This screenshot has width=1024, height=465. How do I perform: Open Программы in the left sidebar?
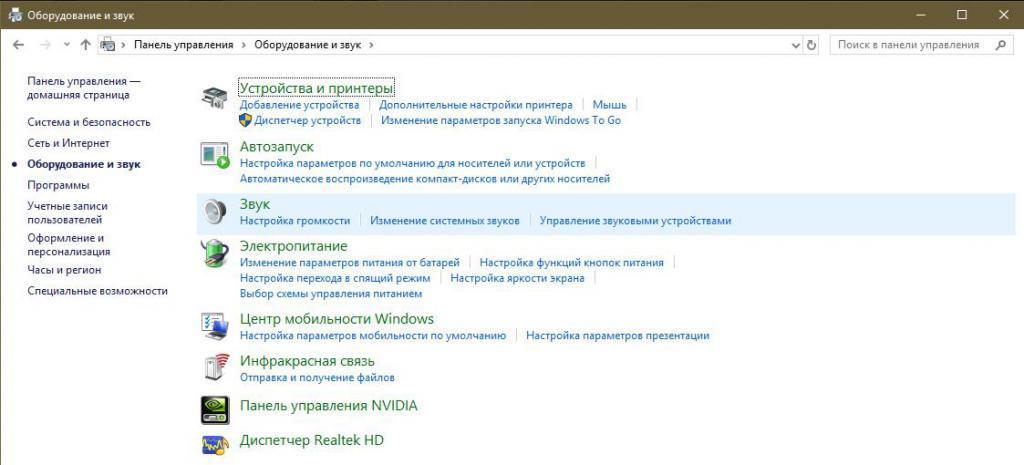click(x=58, y=185)
